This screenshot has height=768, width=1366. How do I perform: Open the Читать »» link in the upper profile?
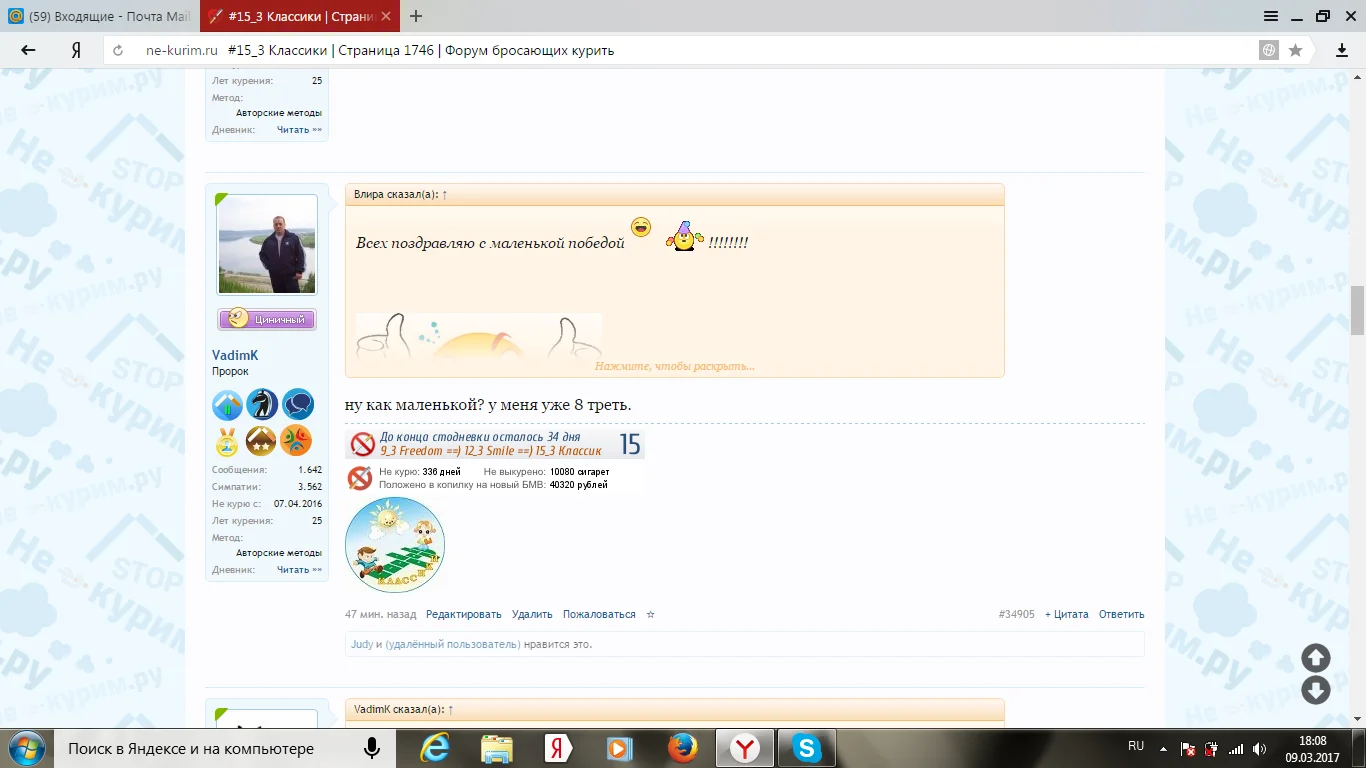click(x=300, y=130)
